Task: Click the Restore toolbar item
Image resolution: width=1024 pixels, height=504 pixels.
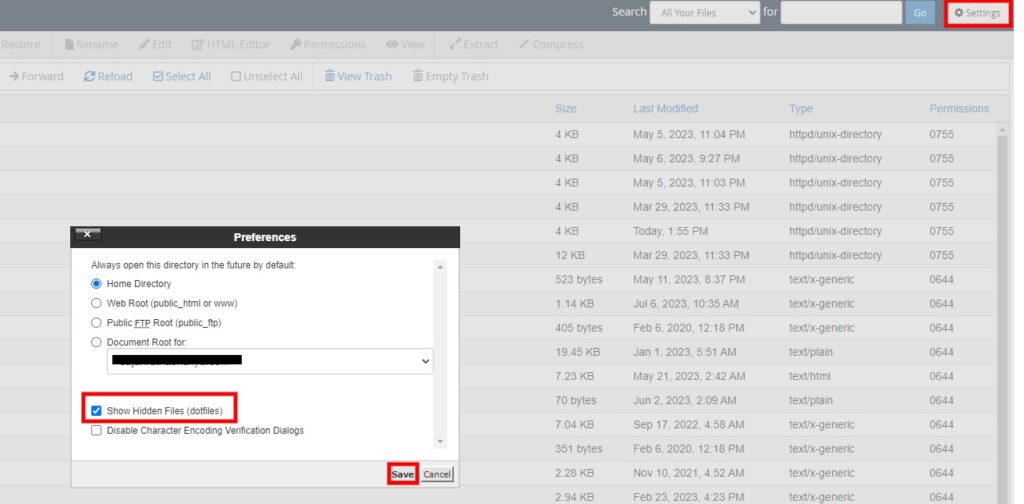Action: coord(20,44)
